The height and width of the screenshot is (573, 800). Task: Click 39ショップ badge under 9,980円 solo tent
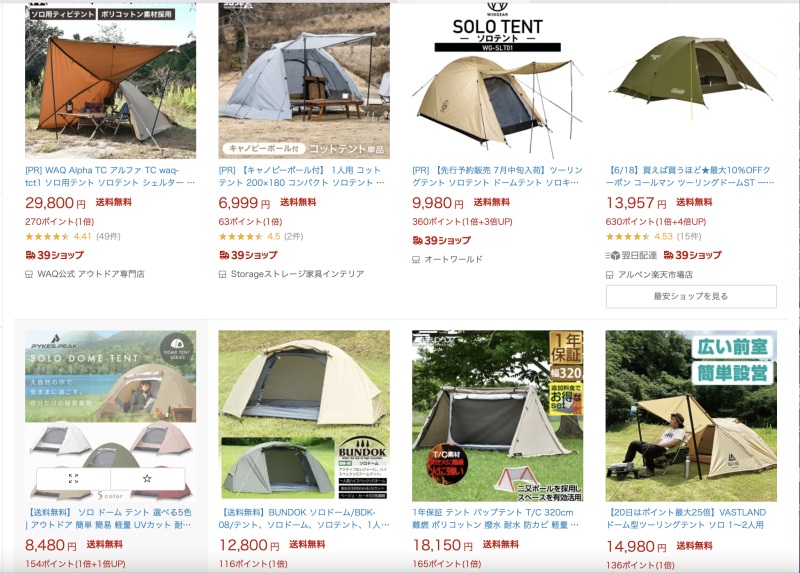(x=442, y=240)
